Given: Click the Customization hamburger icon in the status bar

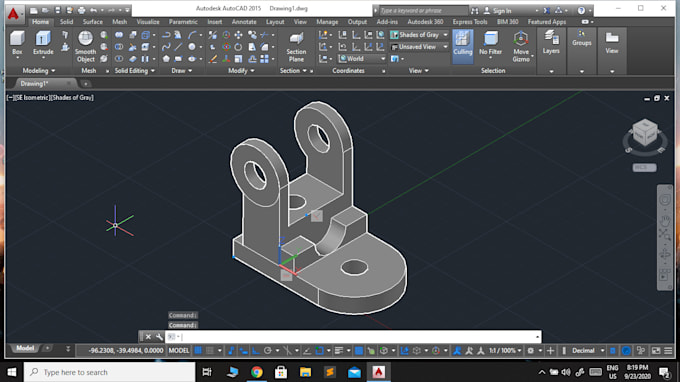Looking at the screenshot, I should pyautogui.click(x=668, y=350).
